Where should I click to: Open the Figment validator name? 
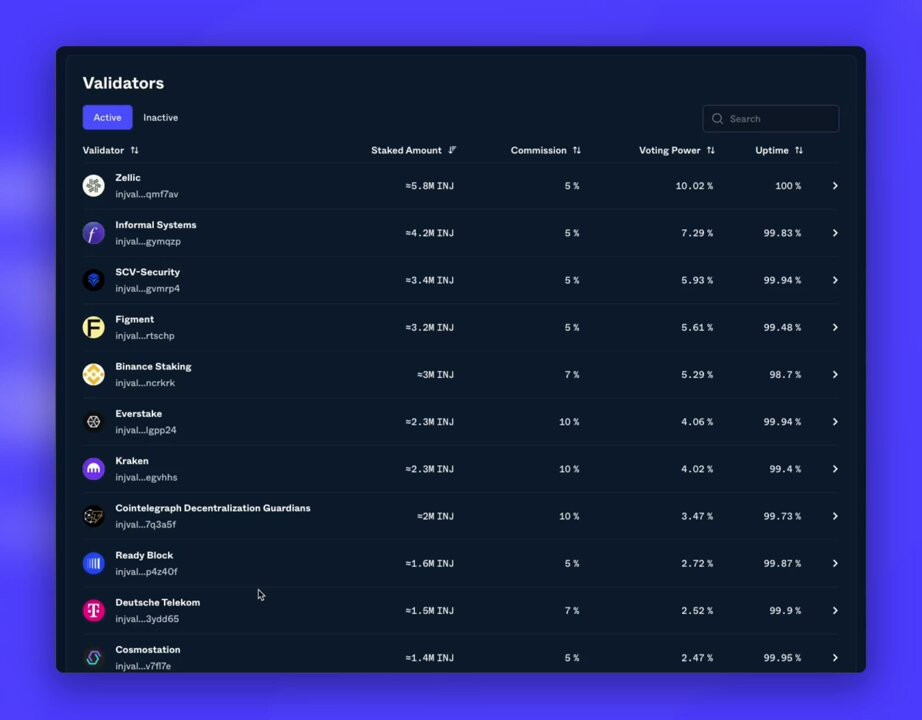coord(135,319)
